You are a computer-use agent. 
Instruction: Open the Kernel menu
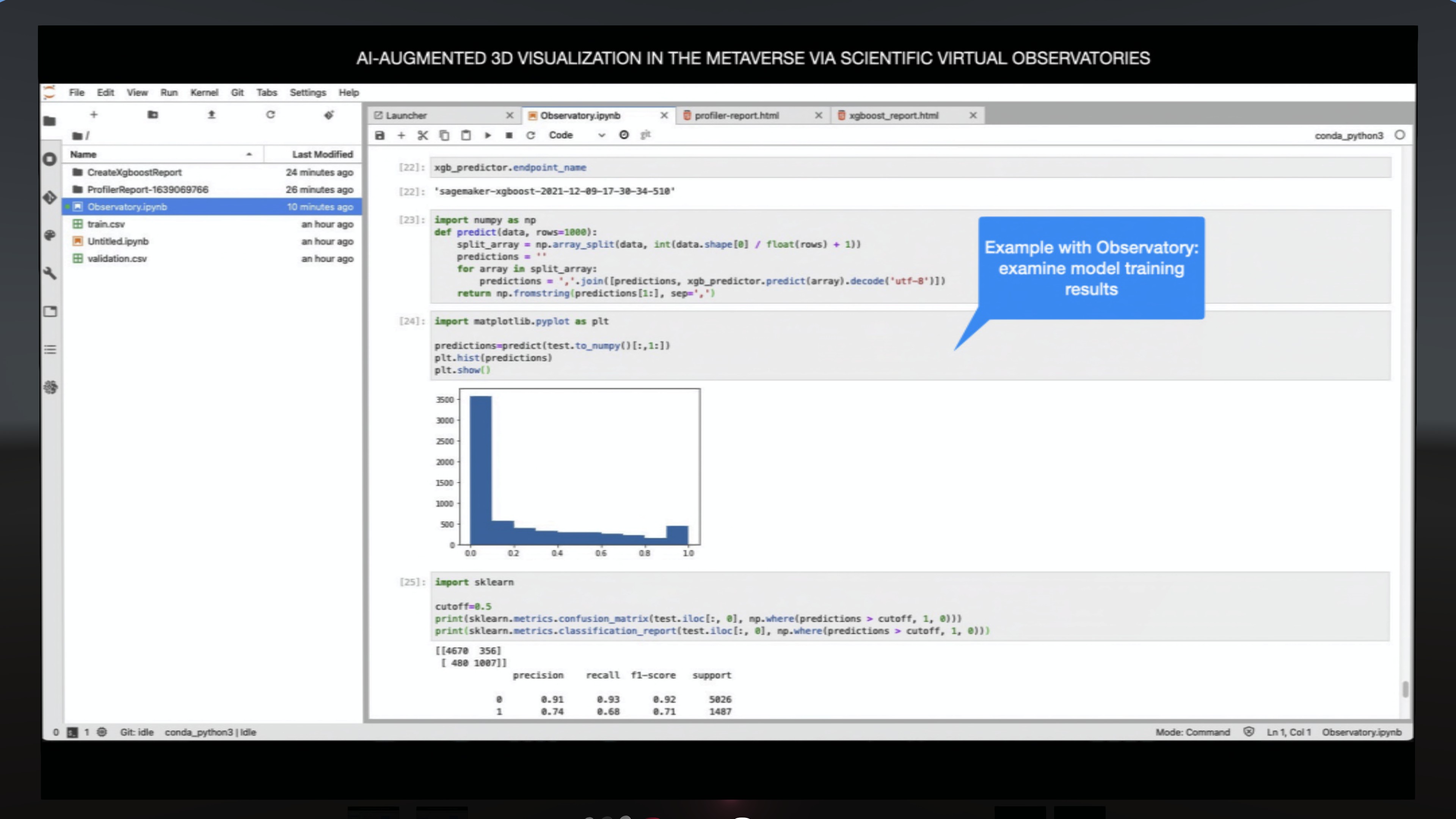pyautogui.click(x=204, y=93)
